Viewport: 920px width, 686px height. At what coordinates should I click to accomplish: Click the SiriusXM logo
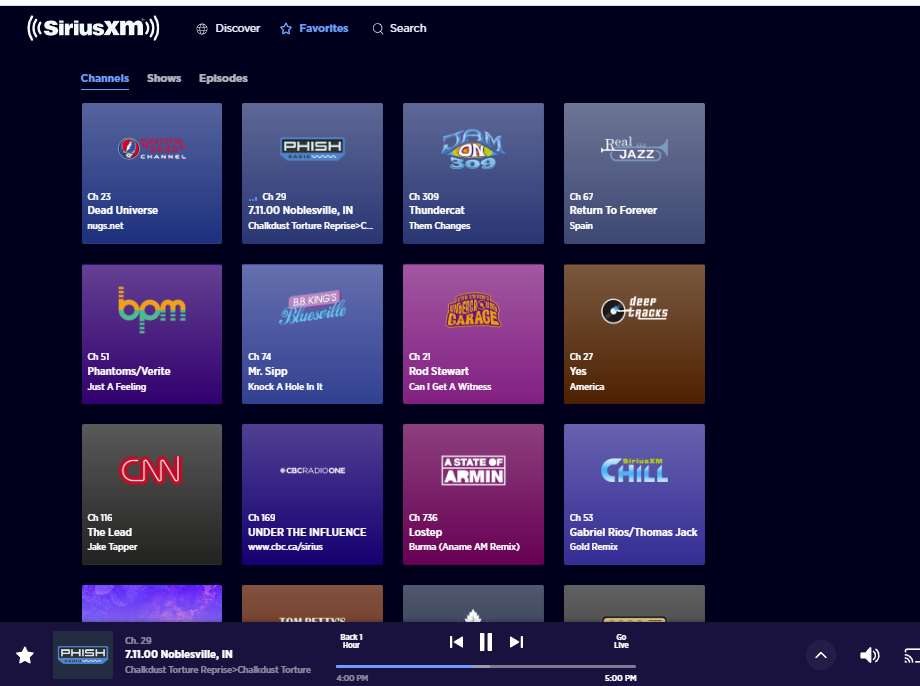tap(93, 28)
